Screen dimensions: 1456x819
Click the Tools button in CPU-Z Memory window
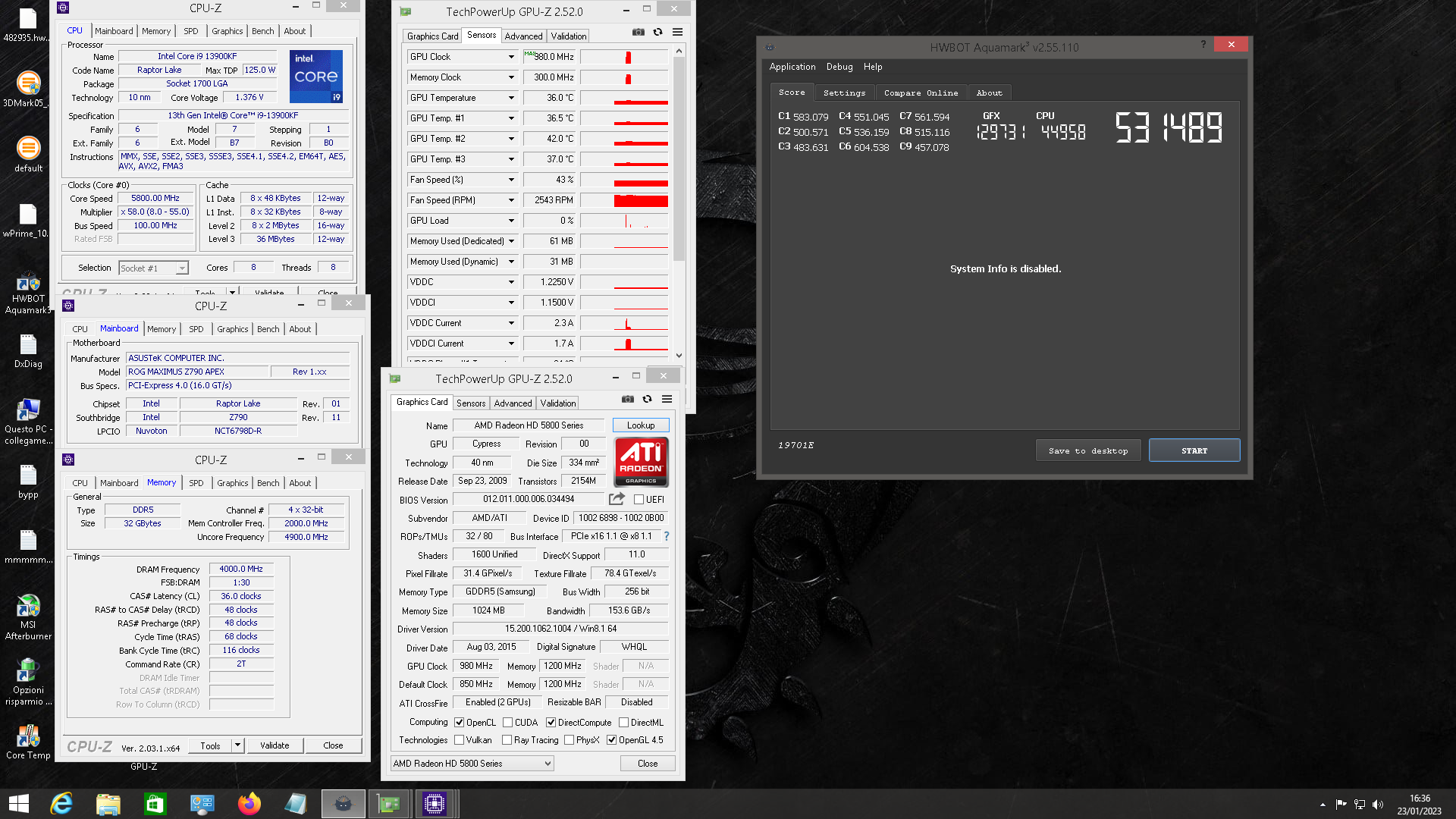point(210,745)
